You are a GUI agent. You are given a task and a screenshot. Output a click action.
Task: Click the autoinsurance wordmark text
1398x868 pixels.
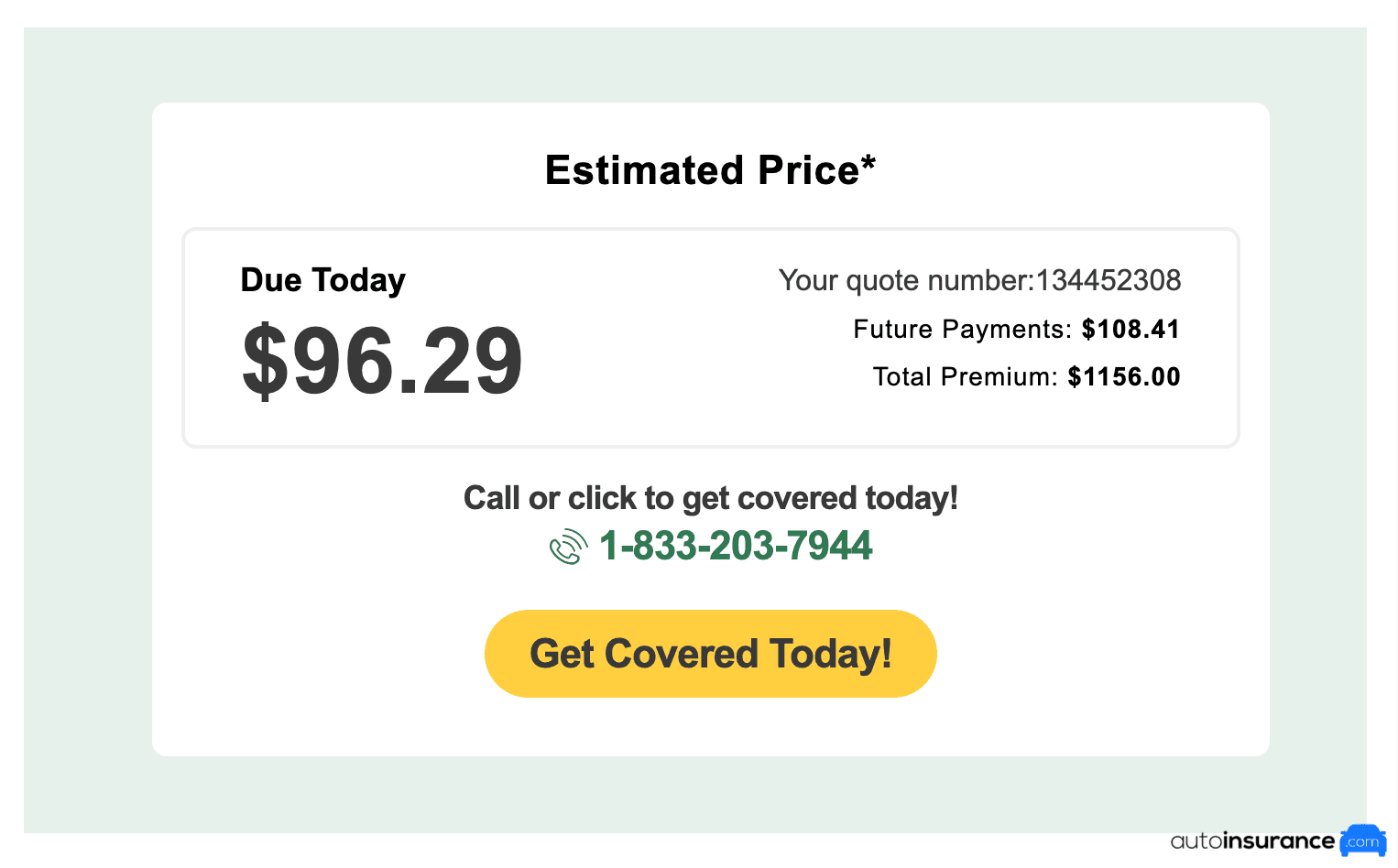coord(1251,841)
